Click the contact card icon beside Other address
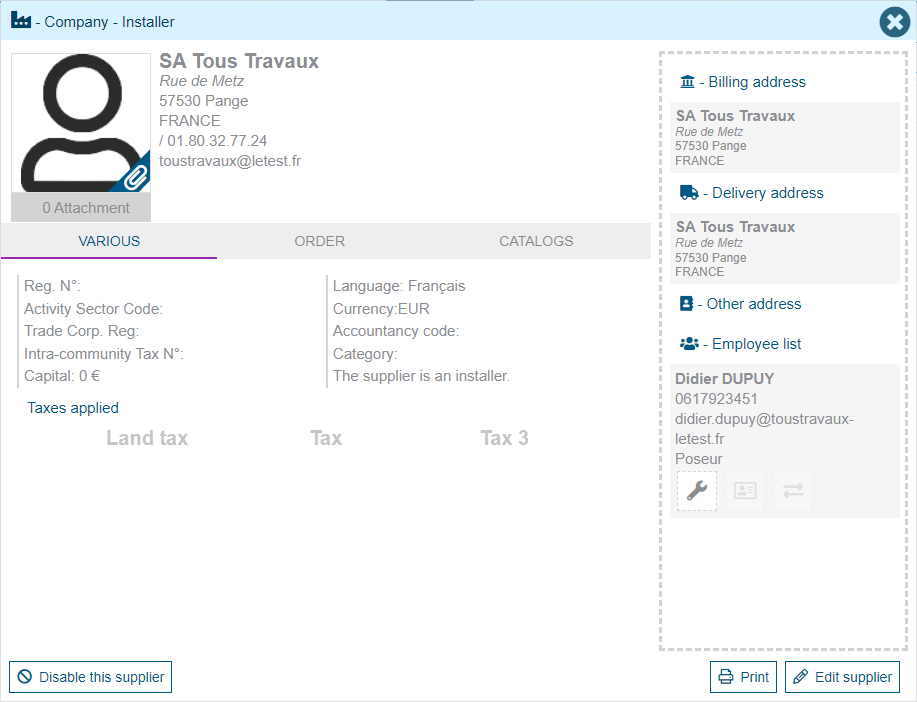Image resolution: width=917 pixels, height=702 pixels. tap(687, 304)
